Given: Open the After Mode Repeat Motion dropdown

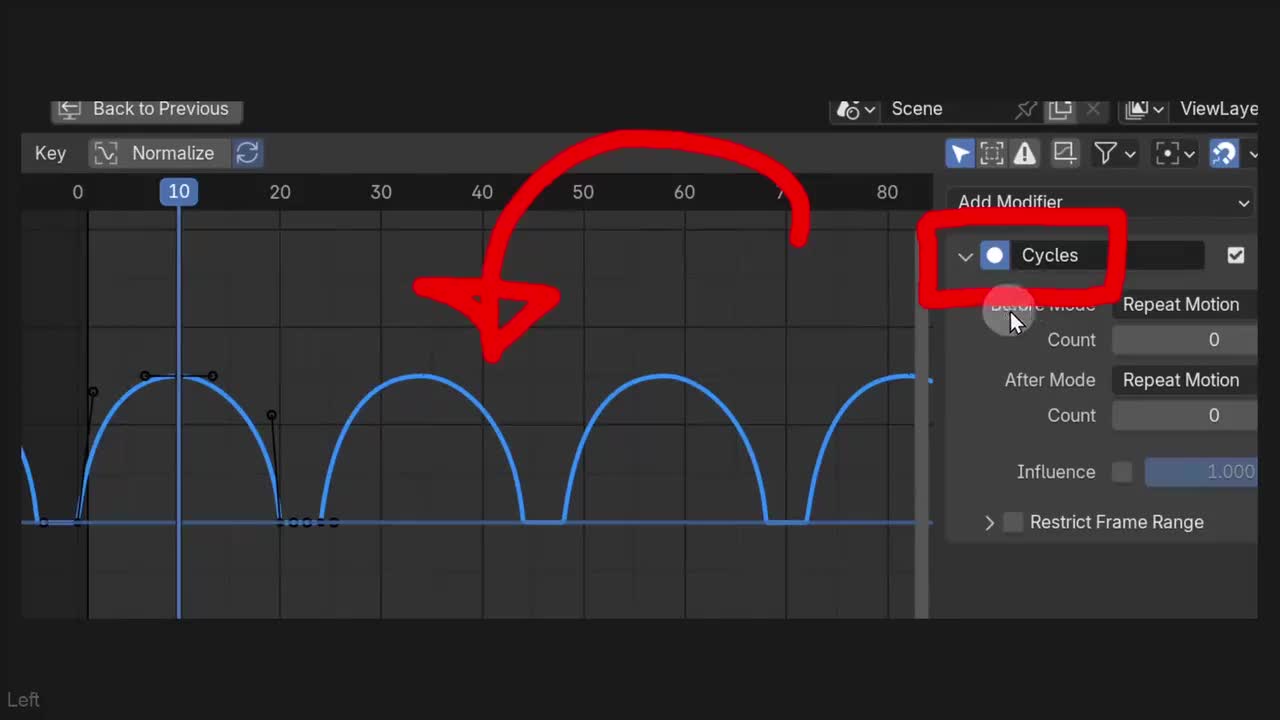Looking at the screenshot, I should 1185,380.
